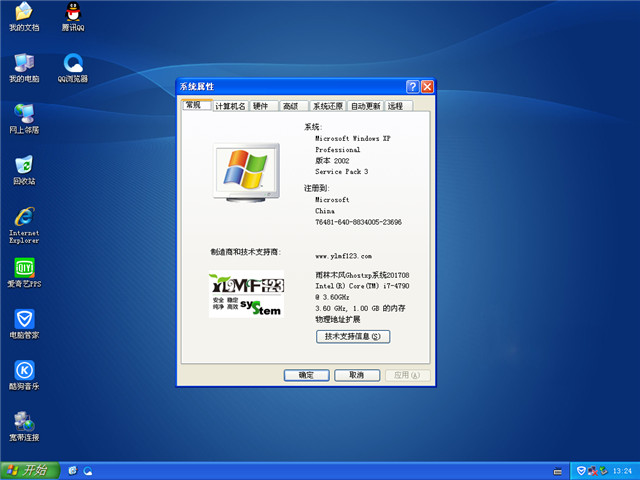640x480 pixels.
Task: Select the 爱奇艺PPS desktop icon
Action: click(24, 273)
